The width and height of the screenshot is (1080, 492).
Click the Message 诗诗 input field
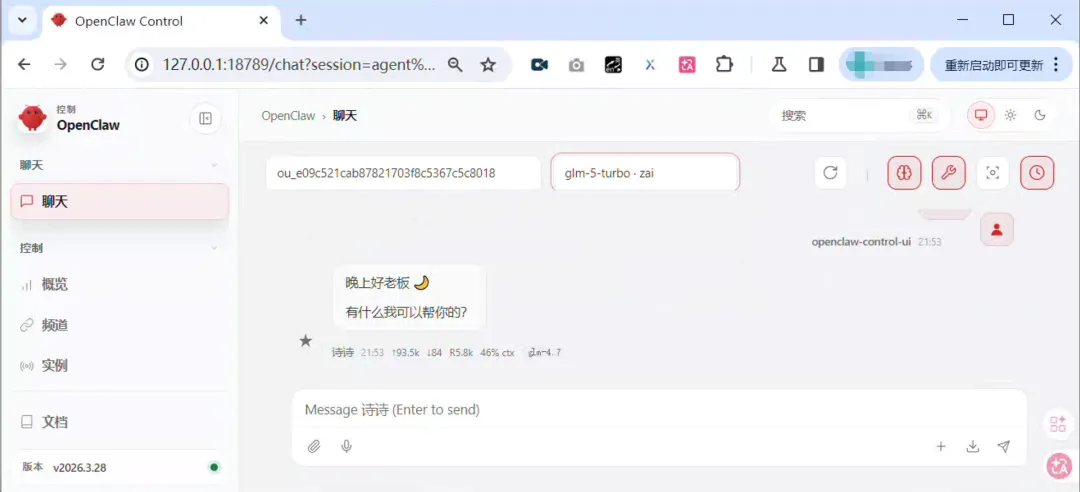(x=659, y=410)
